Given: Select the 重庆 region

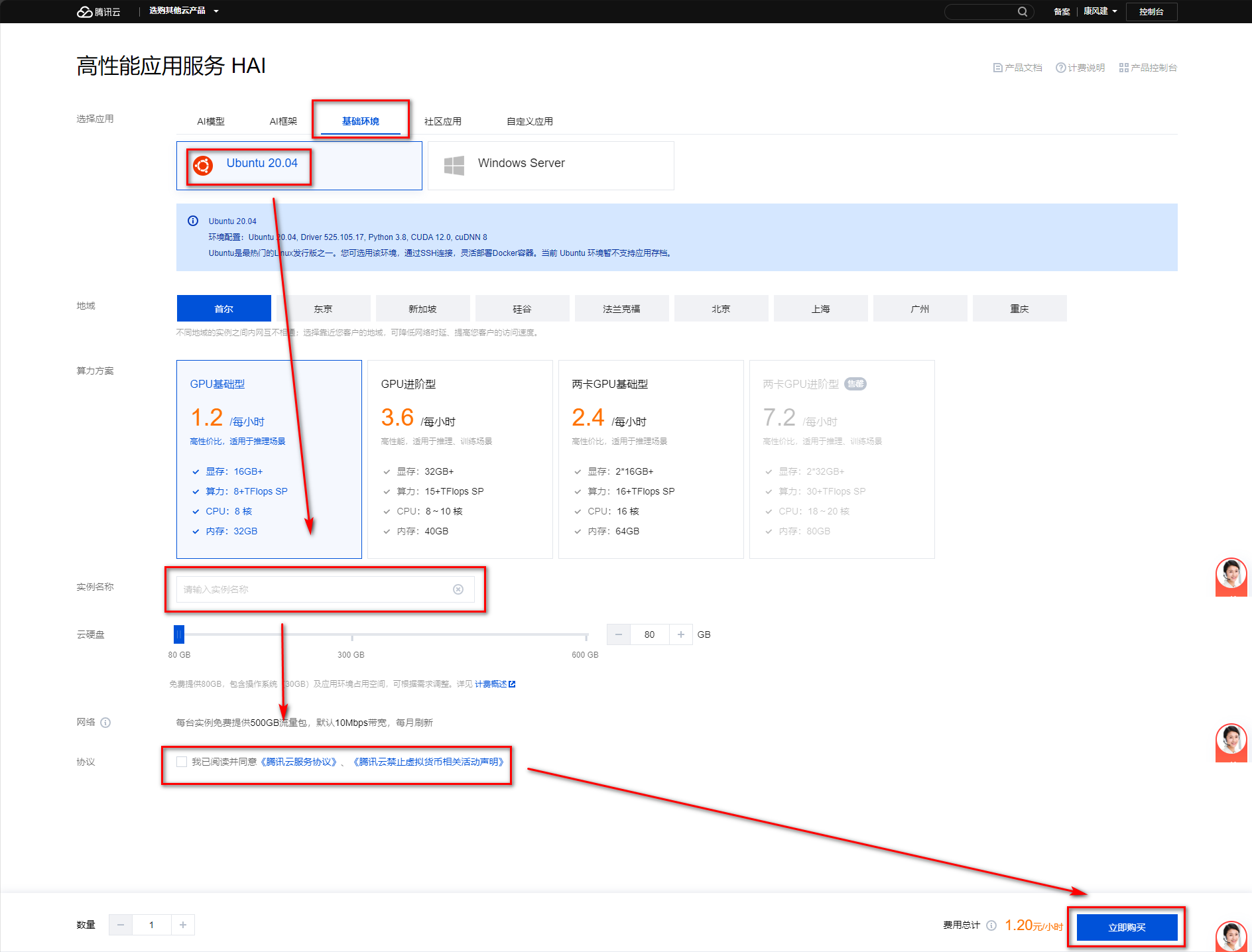Looking at the screenshot, I should point(1020,308).
